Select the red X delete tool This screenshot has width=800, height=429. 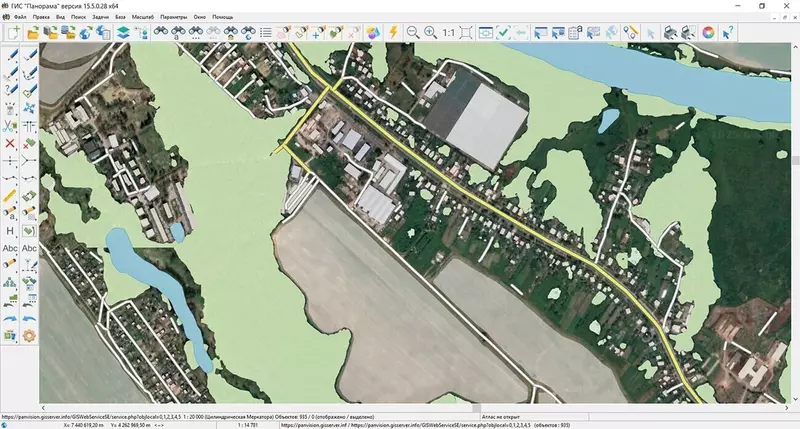(x=10, y=143)
